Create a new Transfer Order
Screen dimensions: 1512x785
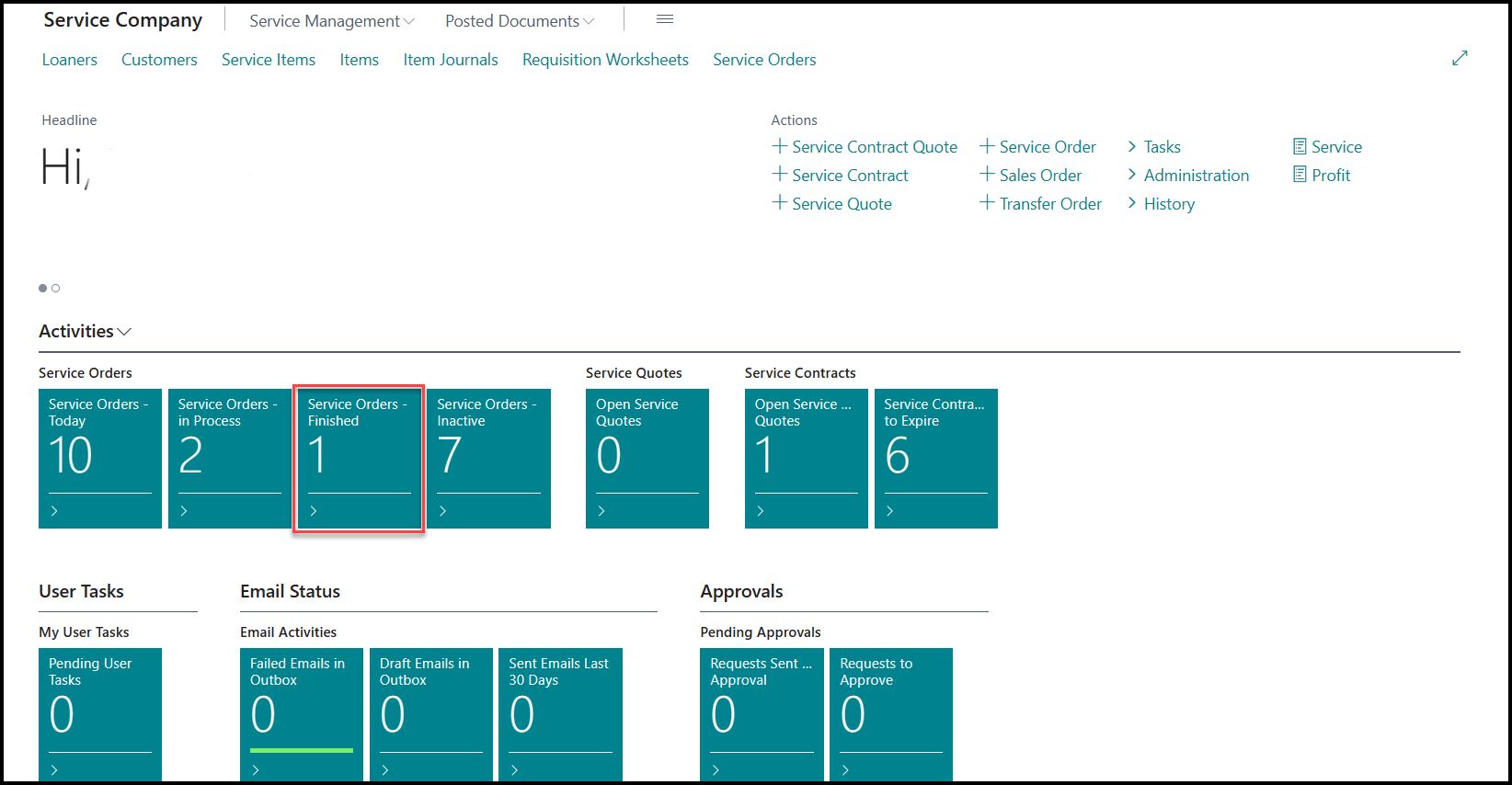1050,204
